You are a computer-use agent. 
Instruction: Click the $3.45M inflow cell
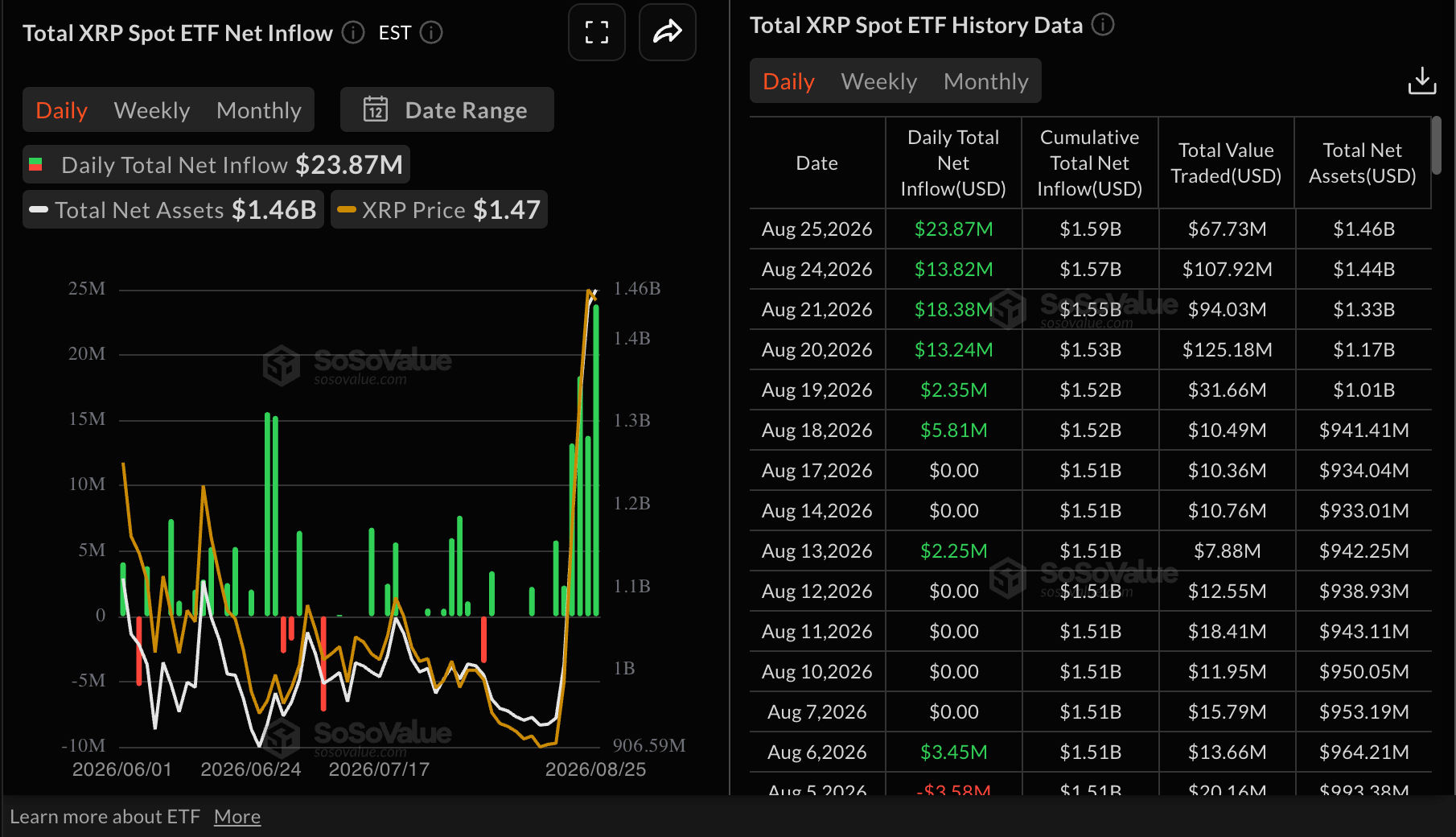pyautogui.click(x=954, y=752)
